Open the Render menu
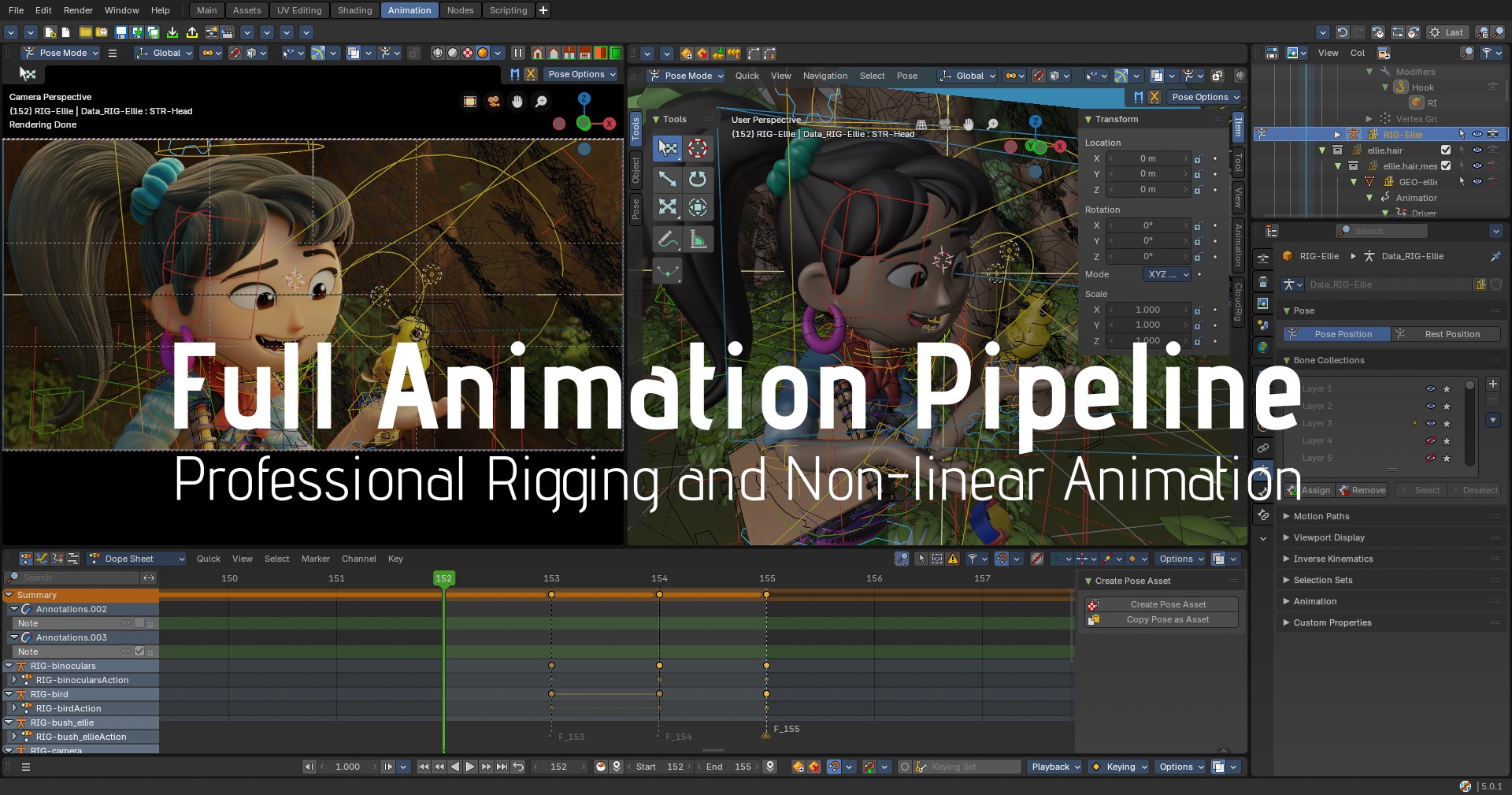 pos(78,10)
